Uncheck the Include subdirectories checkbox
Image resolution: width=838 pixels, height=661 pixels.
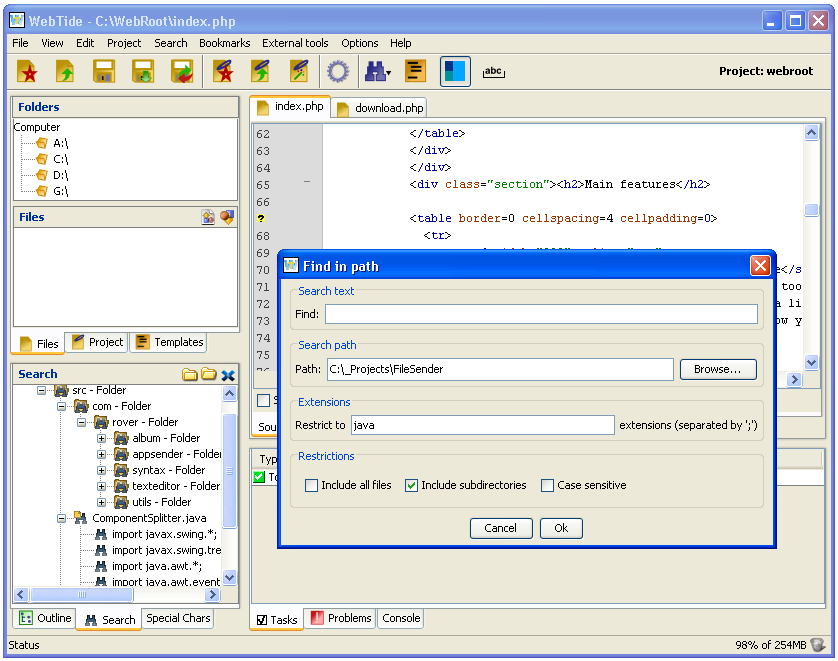click(x=411, y=485)
